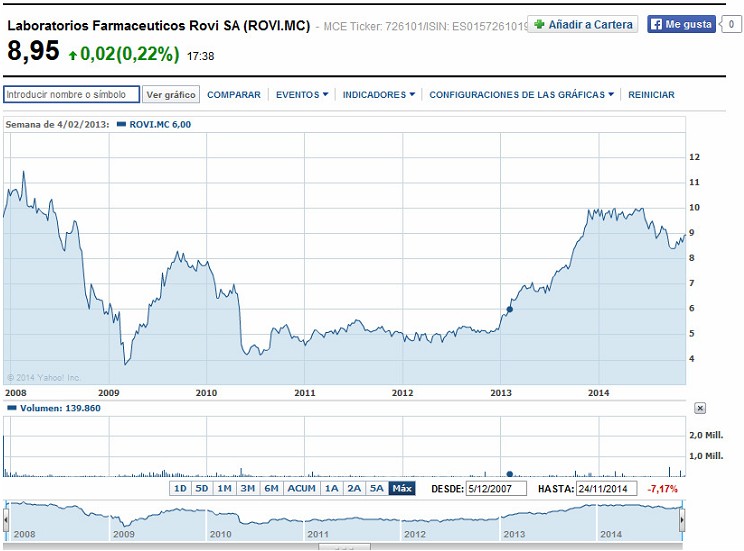
Task: Click 2012 section in the range navigator
Action: [450, 520]
